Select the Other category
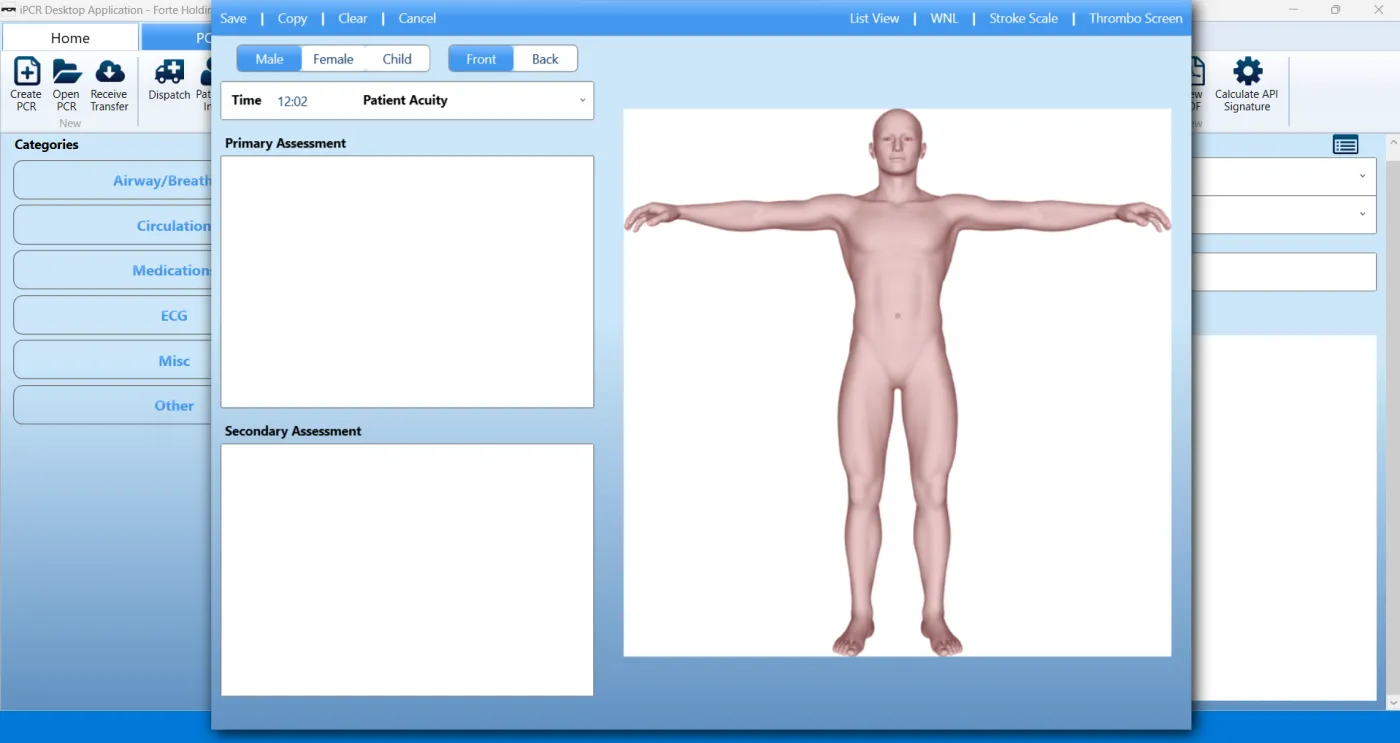The image size is (1400, 743). pos(113,405)
